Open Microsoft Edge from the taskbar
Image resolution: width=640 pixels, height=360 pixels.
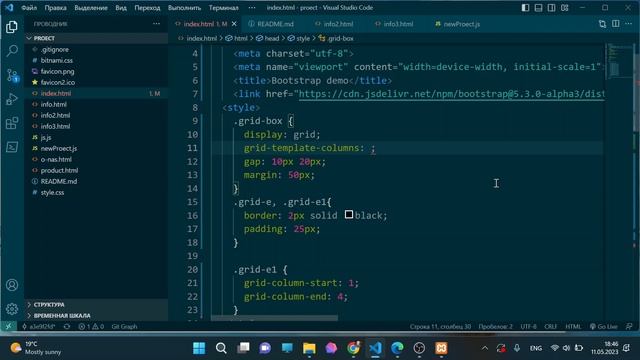tap(397, 348)
